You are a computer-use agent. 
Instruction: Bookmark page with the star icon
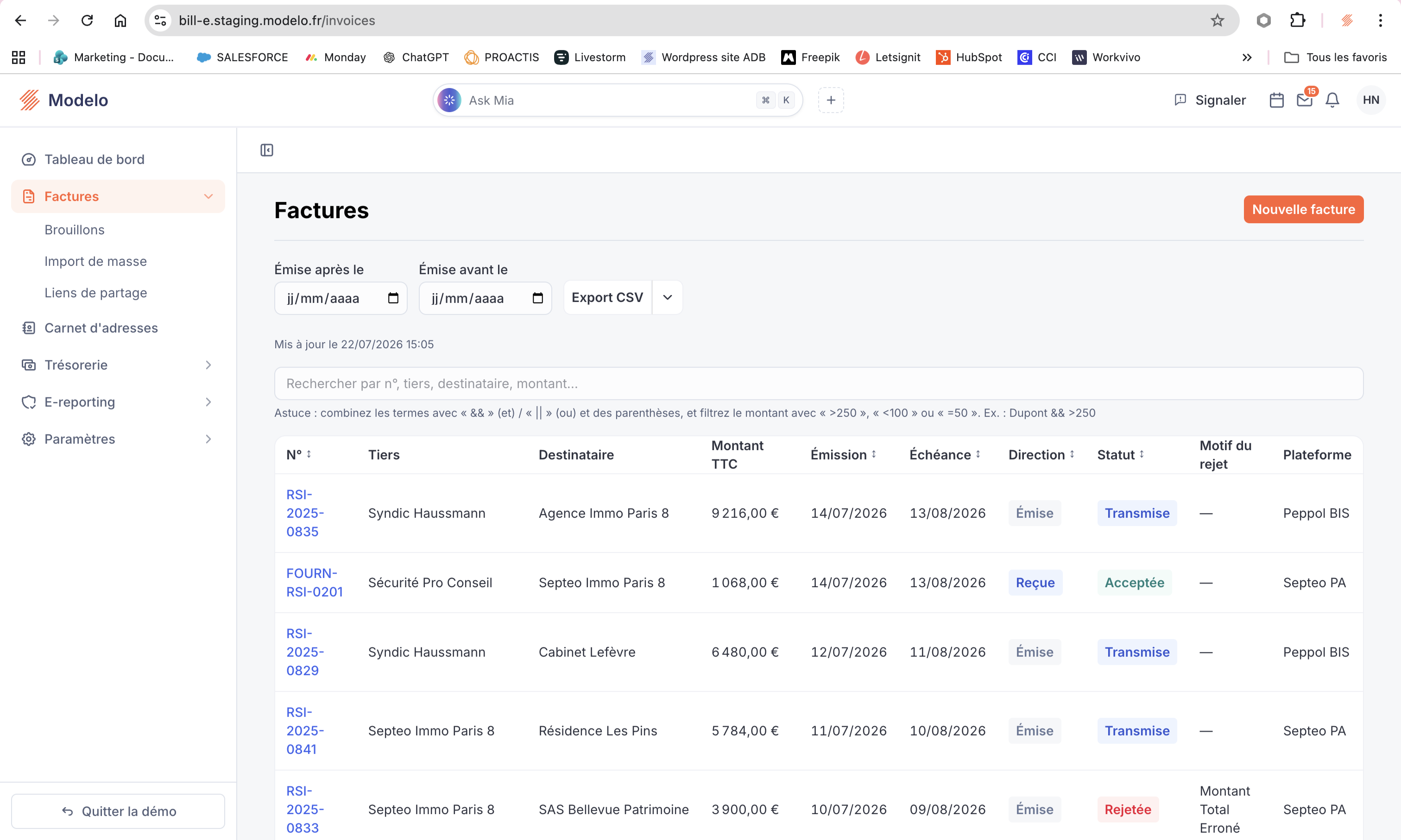(1217, 20)
